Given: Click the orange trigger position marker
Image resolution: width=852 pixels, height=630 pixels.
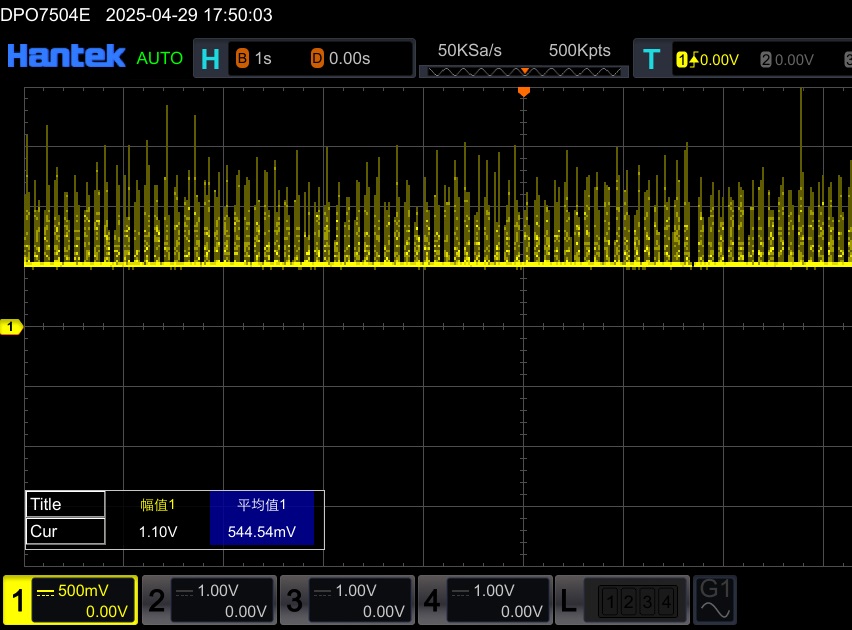Looking at the screenshot, I should [523, 92].
